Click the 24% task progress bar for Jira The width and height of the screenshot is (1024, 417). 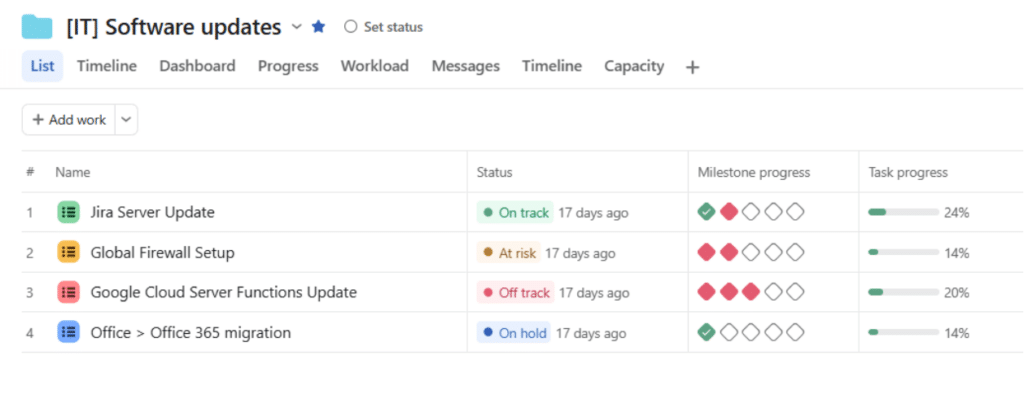point(903,212)
